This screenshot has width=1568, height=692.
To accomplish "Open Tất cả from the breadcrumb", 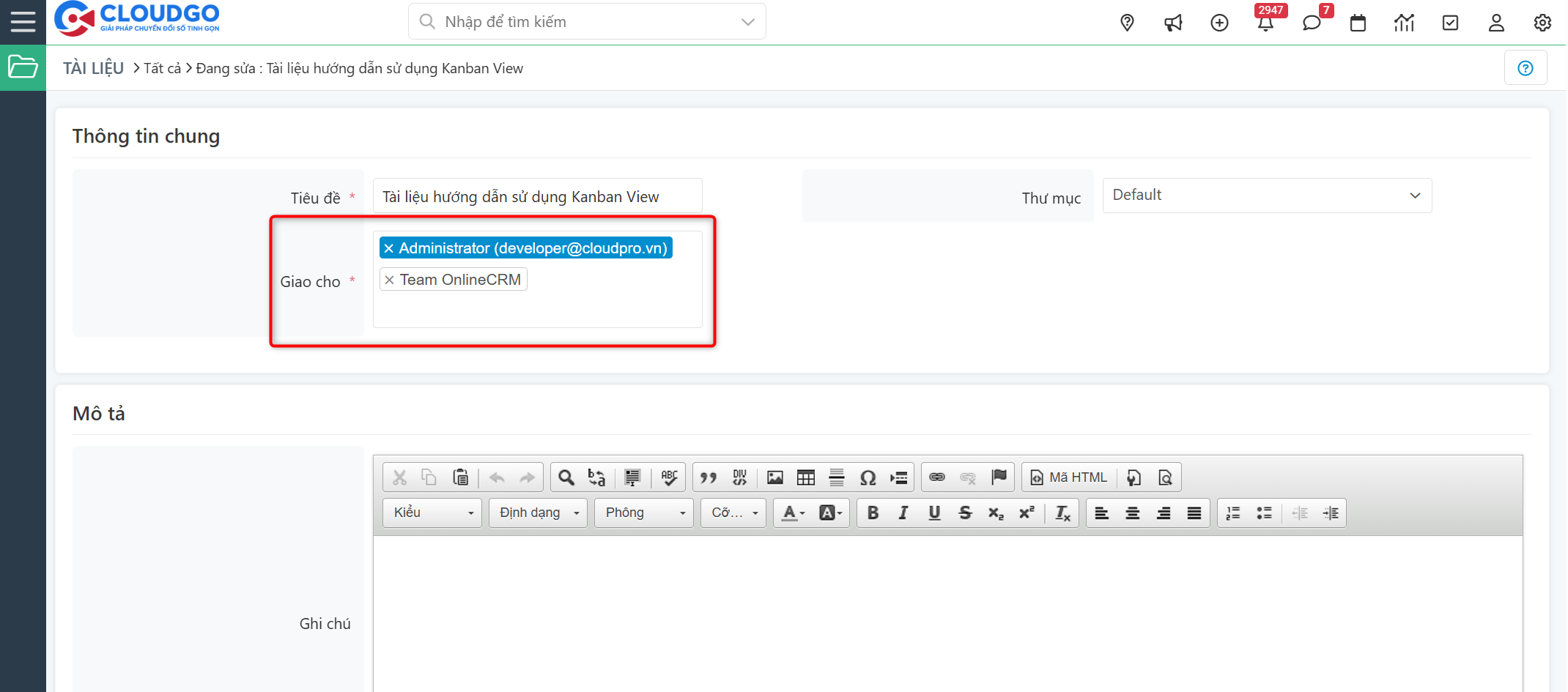I will (x=162, y=67).
